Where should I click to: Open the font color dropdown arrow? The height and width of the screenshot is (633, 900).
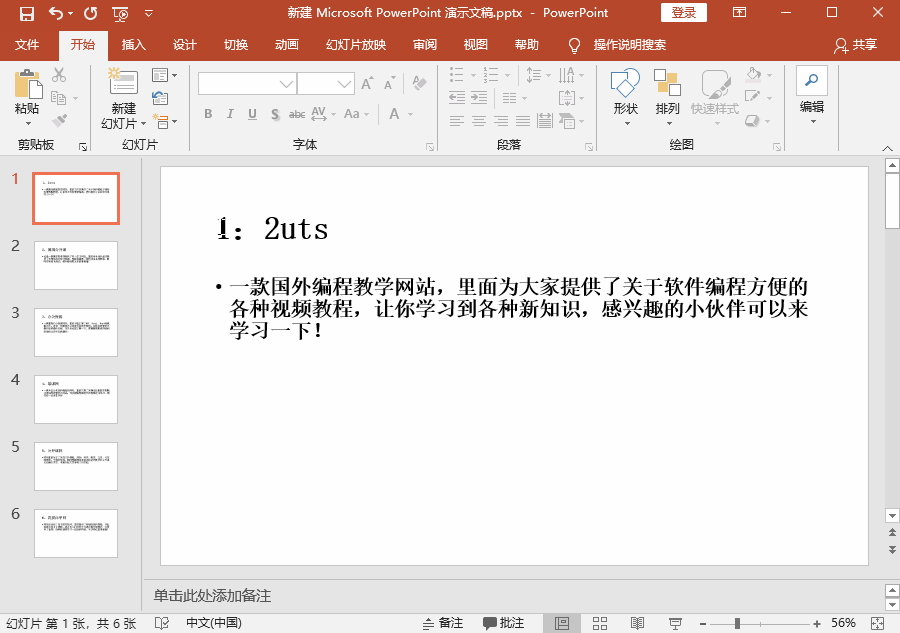pyautogui.click(x=411, y=114)
